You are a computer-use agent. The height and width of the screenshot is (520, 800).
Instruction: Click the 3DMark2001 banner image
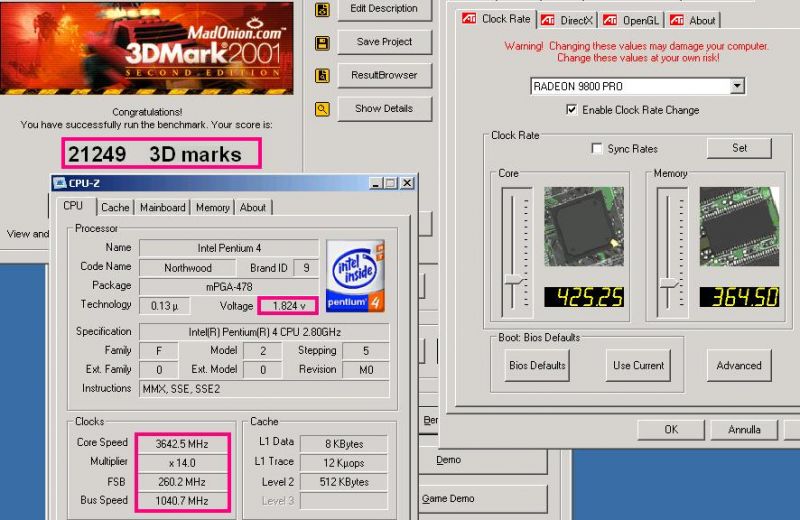tap(147, 47)
